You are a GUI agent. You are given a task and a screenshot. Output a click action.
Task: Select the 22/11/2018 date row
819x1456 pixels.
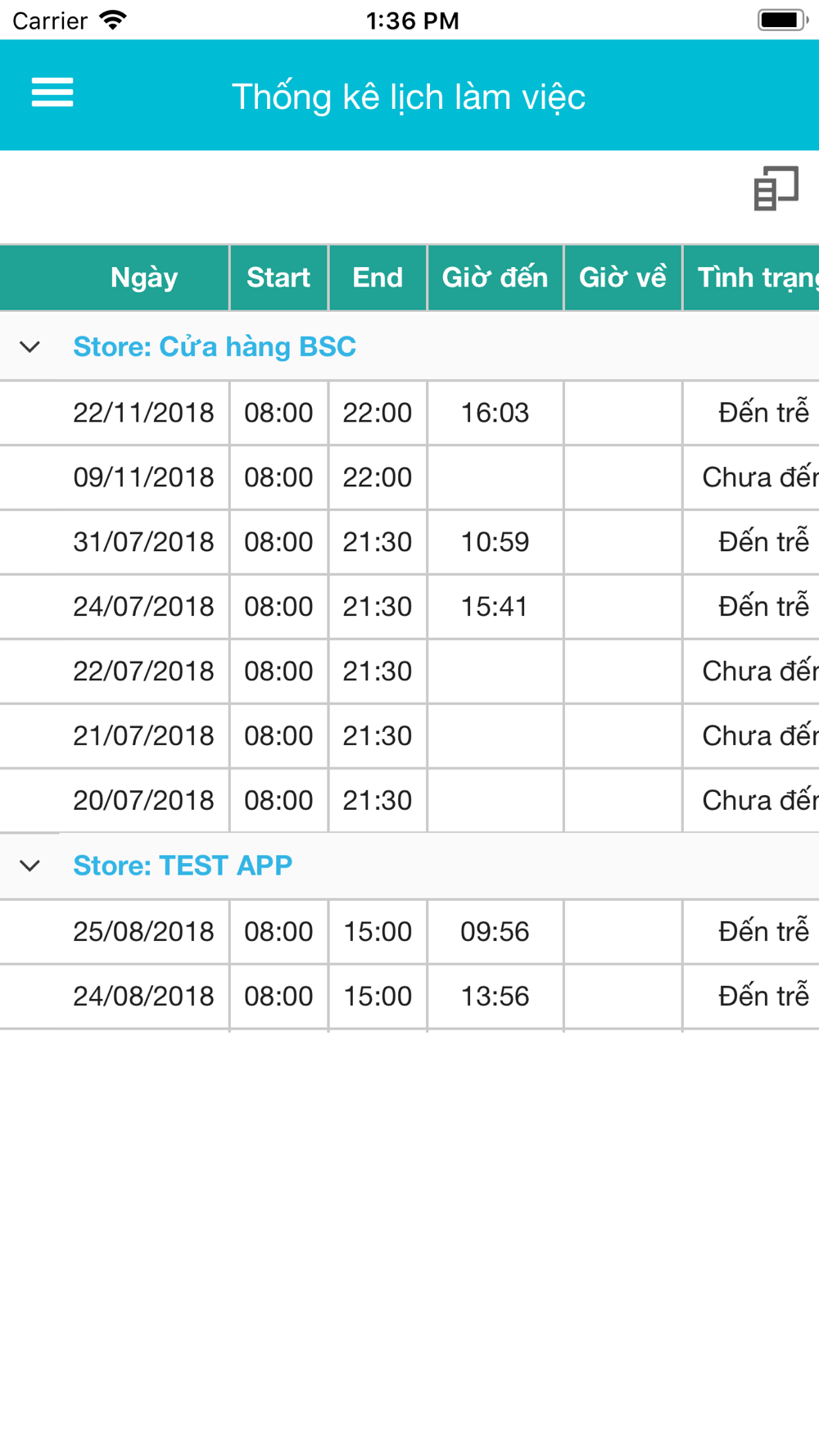[x=143, y=413]
